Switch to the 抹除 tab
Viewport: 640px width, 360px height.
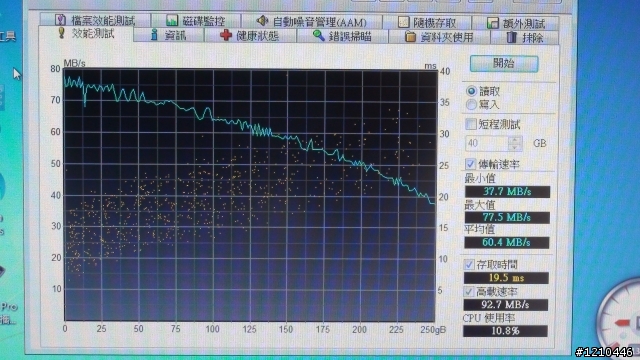point(525,38)
